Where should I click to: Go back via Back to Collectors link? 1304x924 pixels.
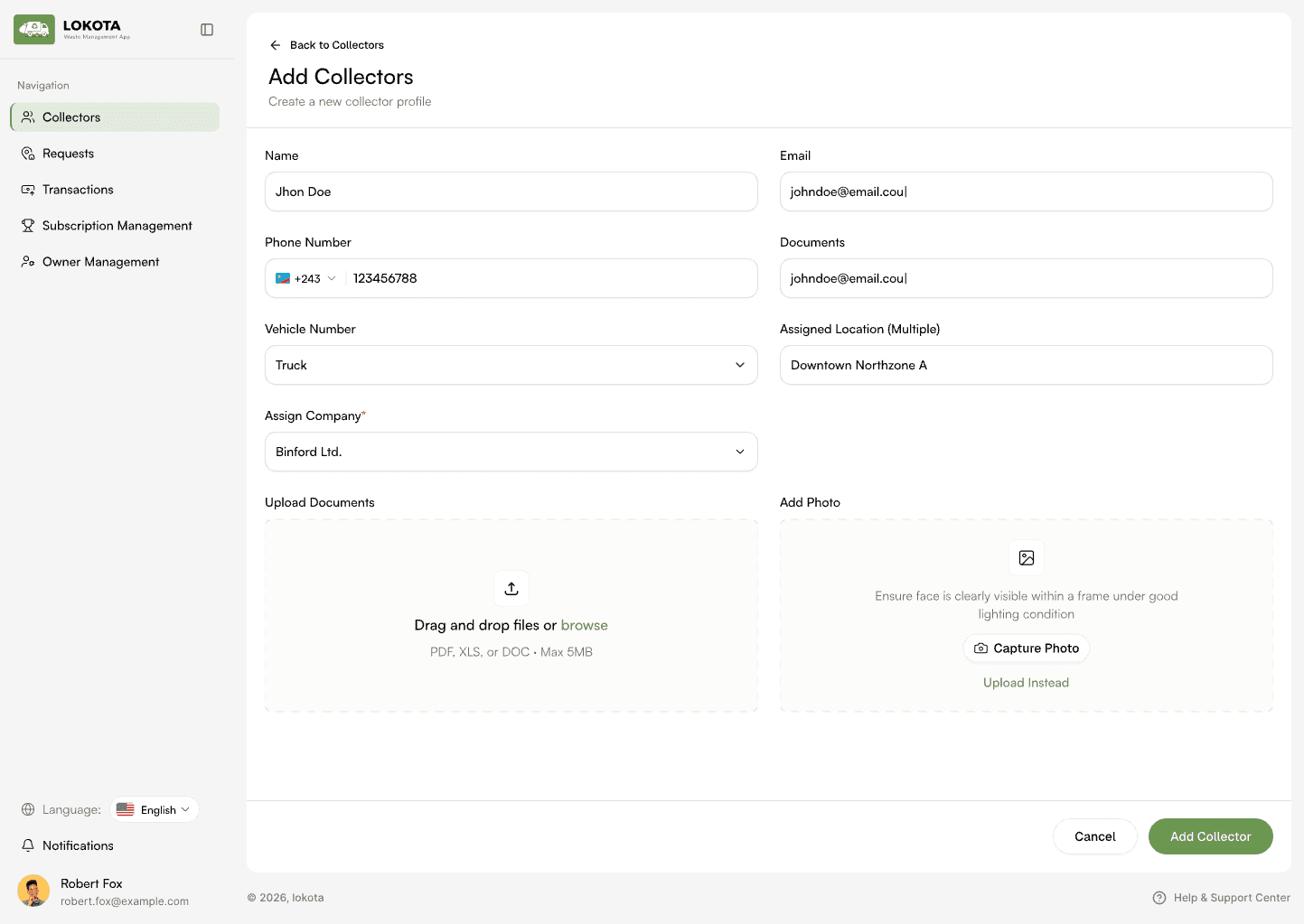pyautogui.click(x=327, y=45)
